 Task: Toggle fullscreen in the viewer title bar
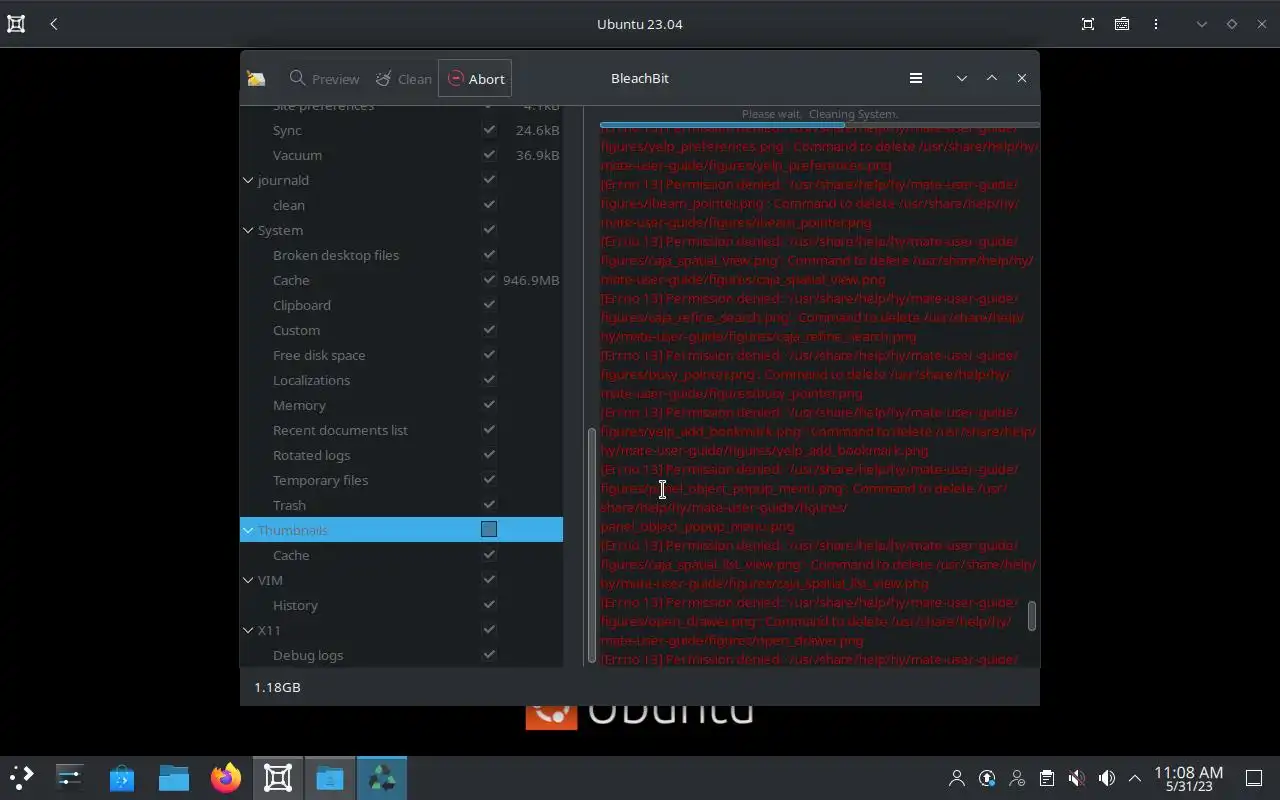pos(1088,24)
